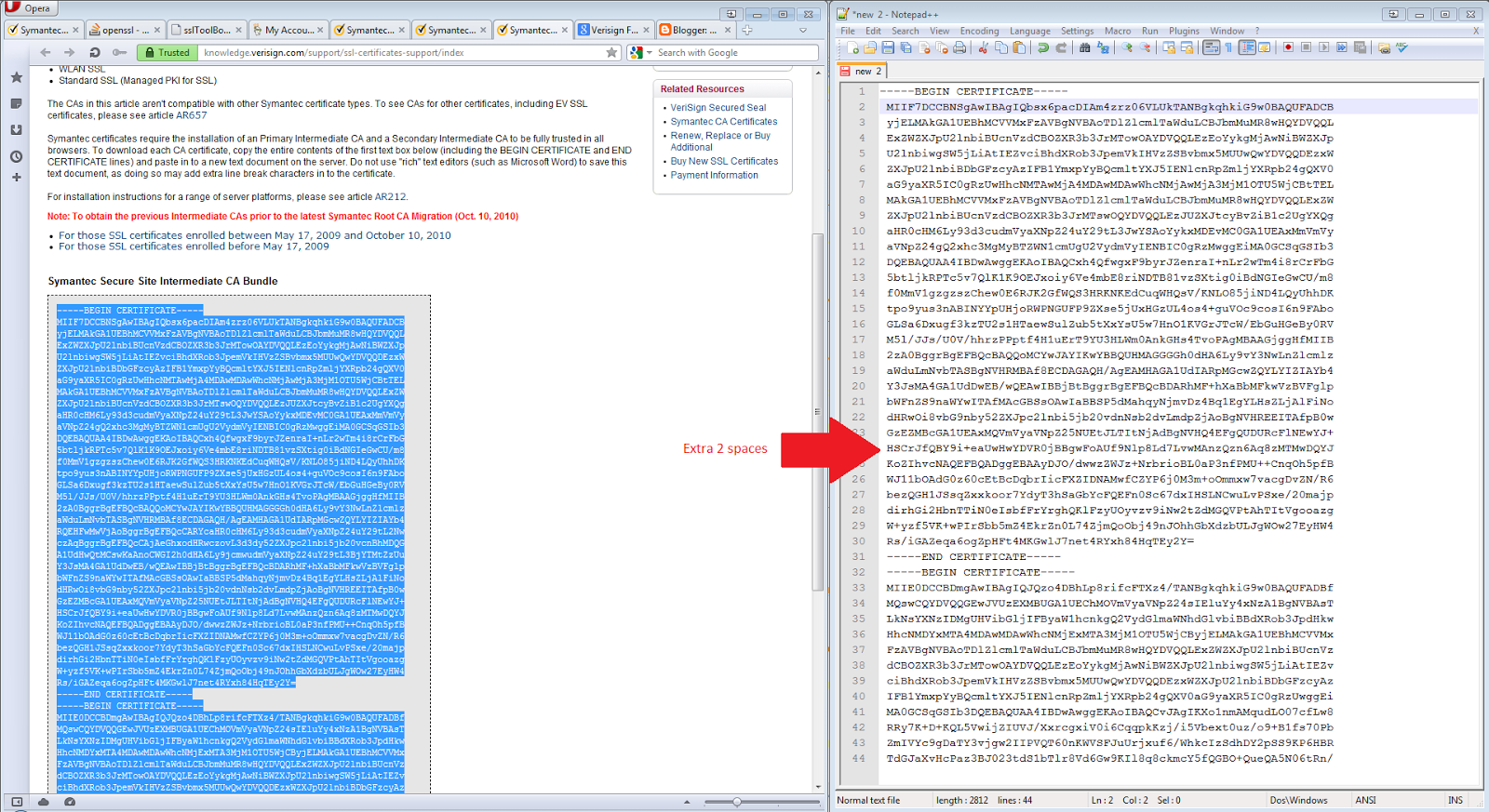Open Opera password wand key icon
Screen dimensions: 1489x812
pyautogui.click(x=119, y=53)
